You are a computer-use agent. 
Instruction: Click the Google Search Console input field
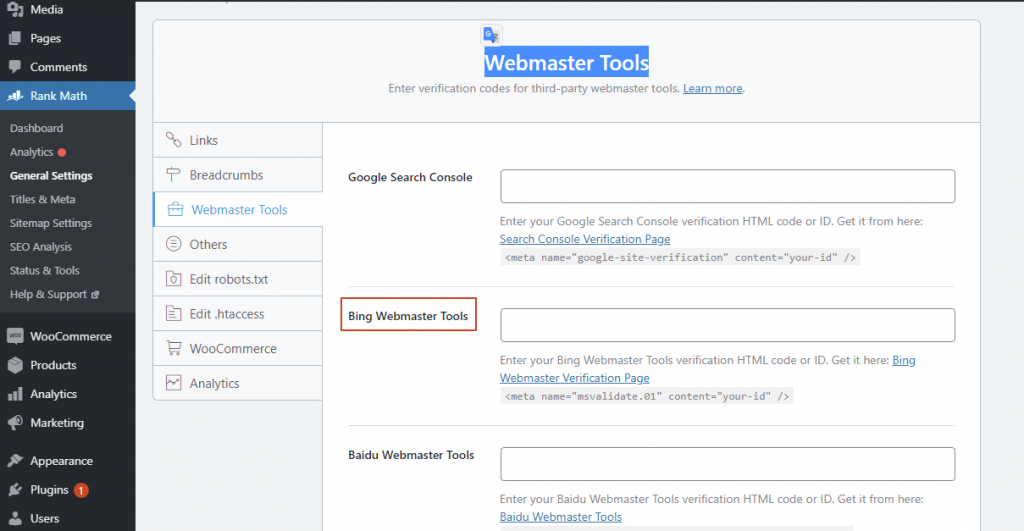pyautogui.click(x=727, y=186)
